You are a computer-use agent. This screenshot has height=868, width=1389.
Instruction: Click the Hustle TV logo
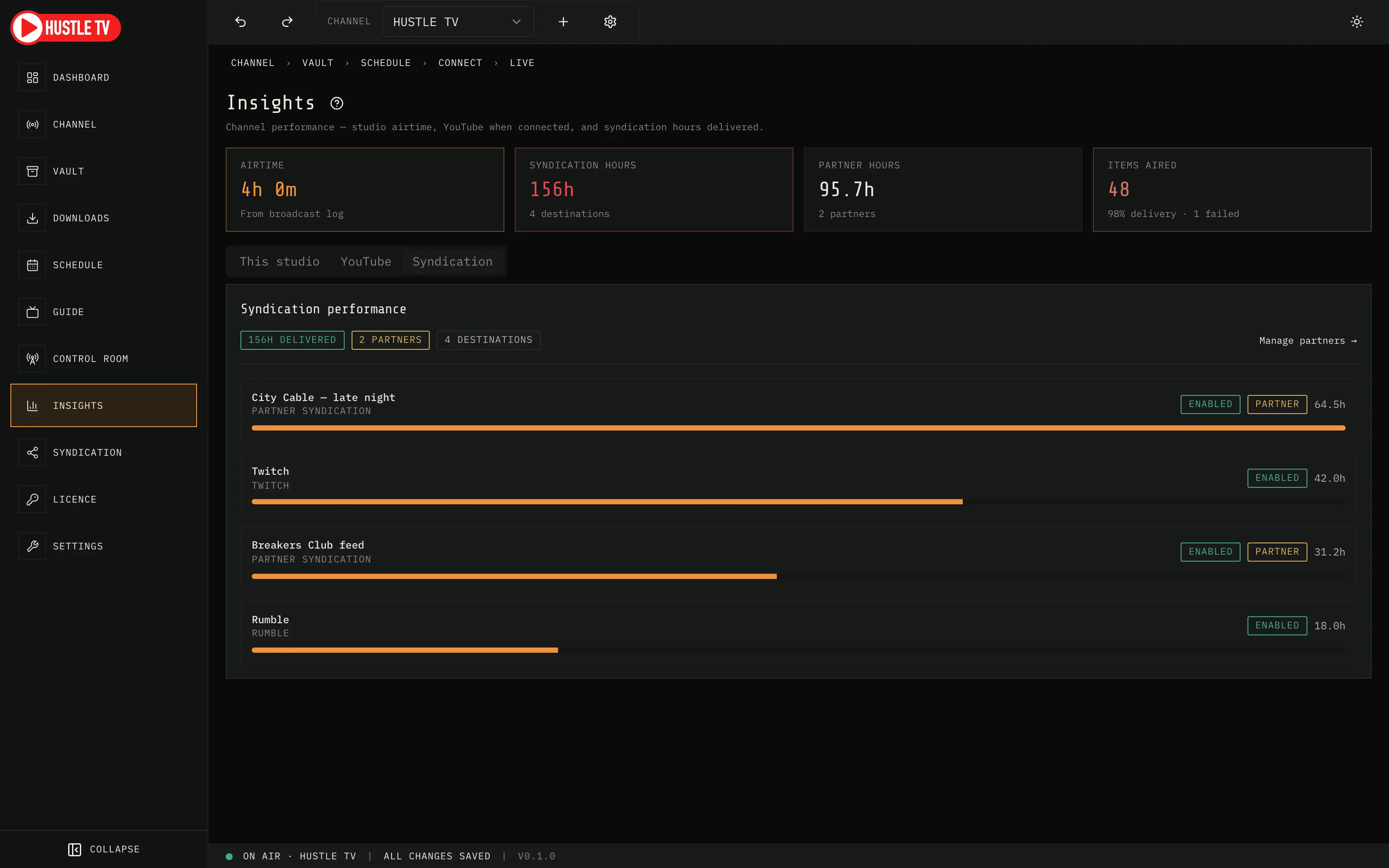pos(66,27)
